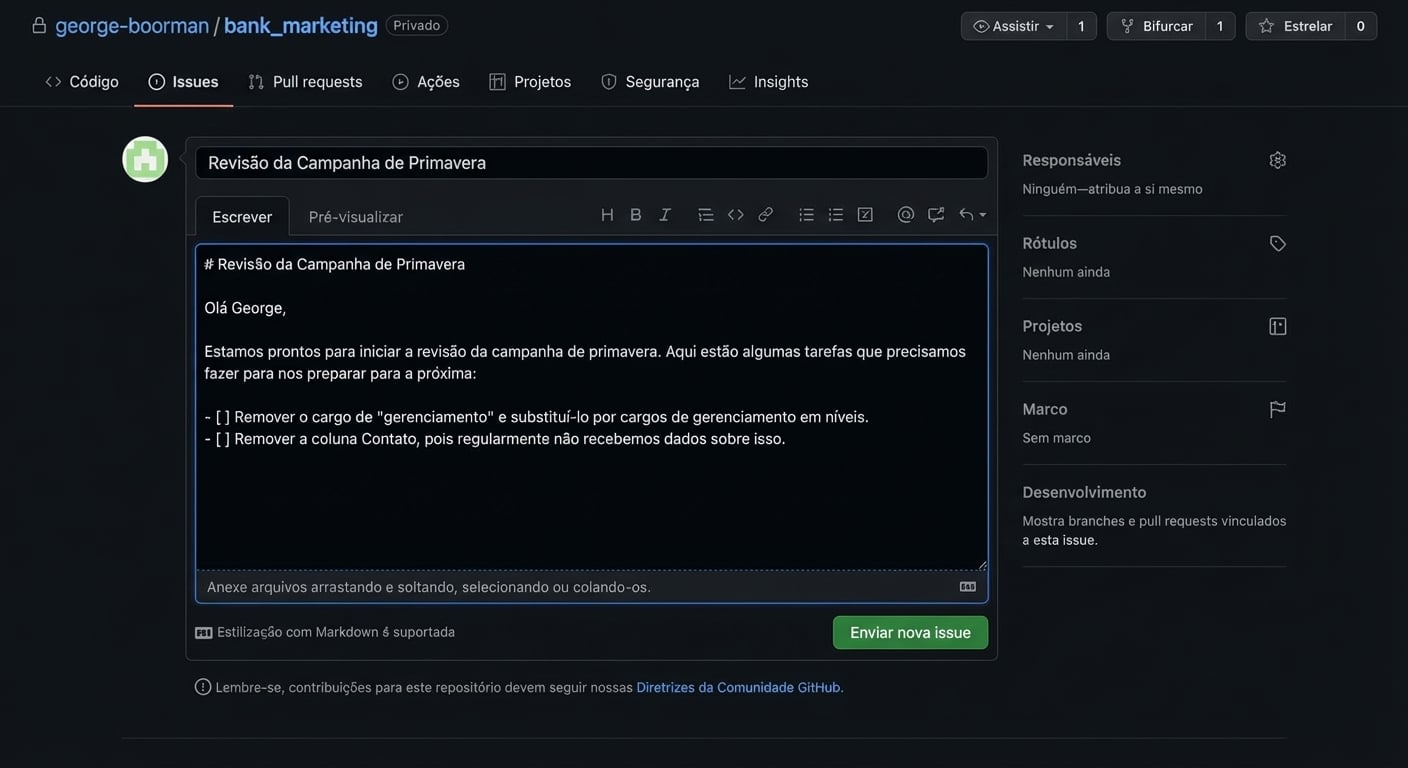
Task: Click the Privado visibility badge
Action: 417,26
